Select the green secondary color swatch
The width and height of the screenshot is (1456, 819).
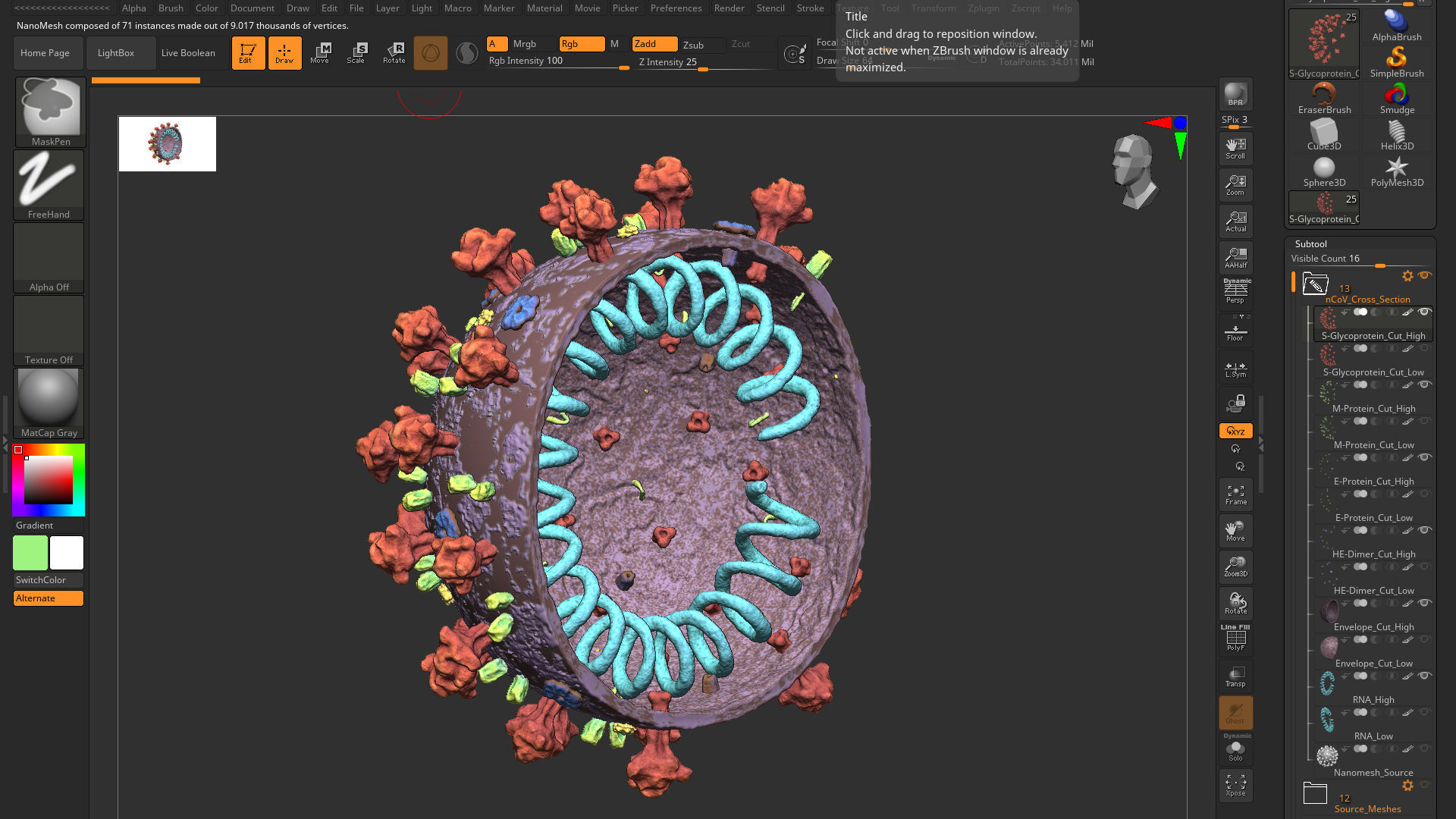click(x=30, y=553)
